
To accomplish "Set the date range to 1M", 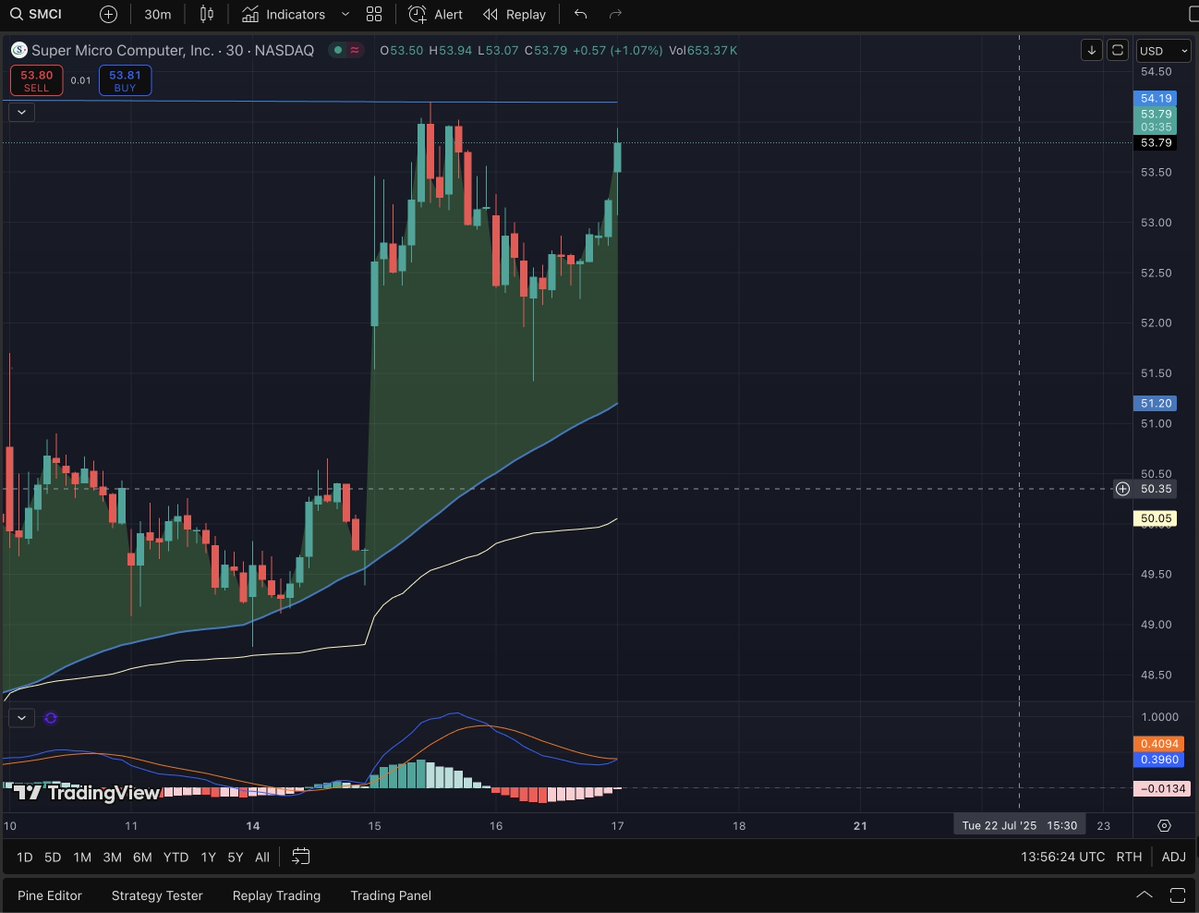I will [82, 857].
